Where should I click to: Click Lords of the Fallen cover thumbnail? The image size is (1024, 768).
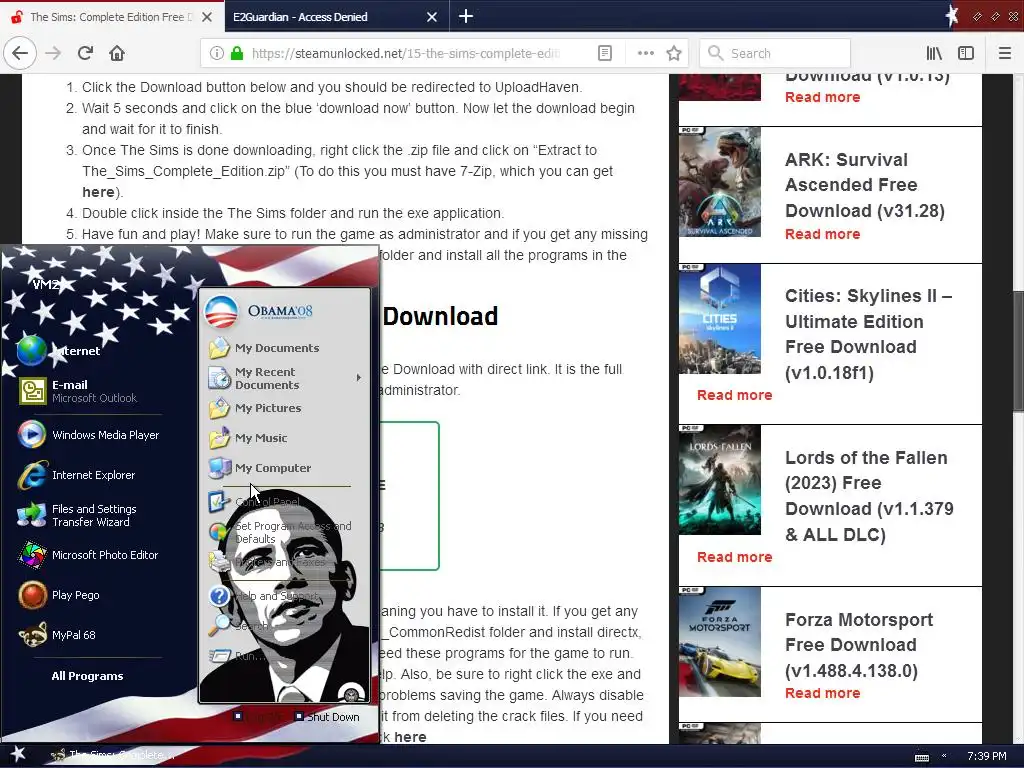point(720,480)
